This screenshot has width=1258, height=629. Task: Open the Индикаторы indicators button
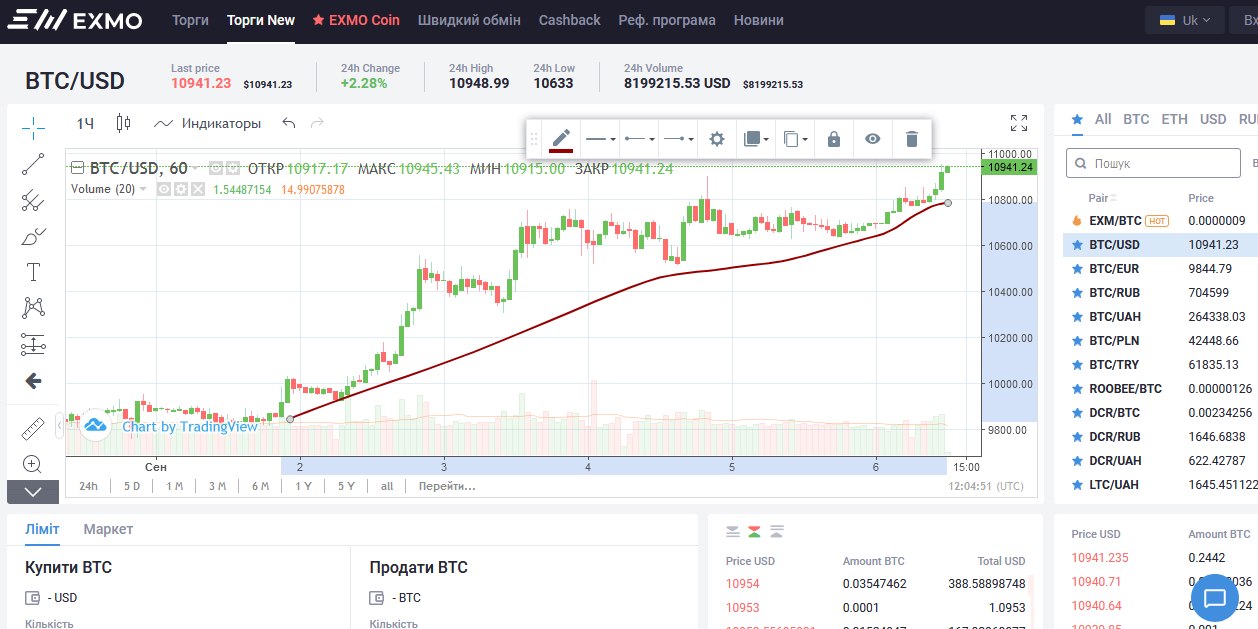click(208, 123)
